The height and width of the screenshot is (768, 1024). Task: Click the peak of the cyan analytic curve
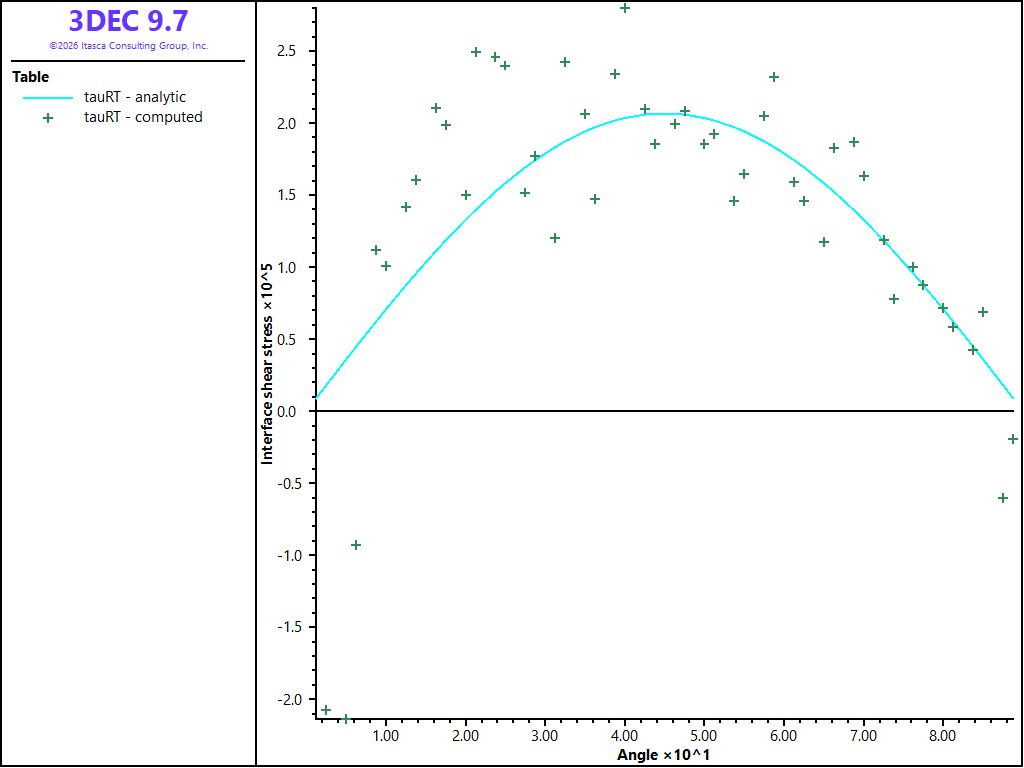coord(665,114)
